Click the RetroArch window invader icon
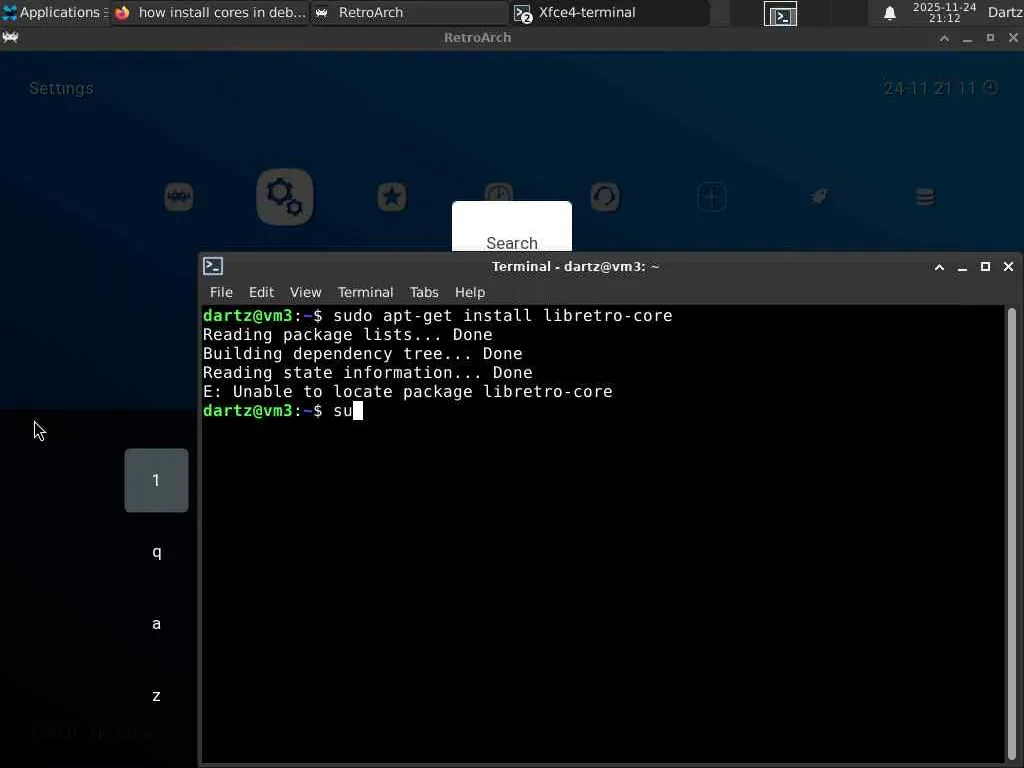Viewport: 1024px width, 768px height. 10,37
